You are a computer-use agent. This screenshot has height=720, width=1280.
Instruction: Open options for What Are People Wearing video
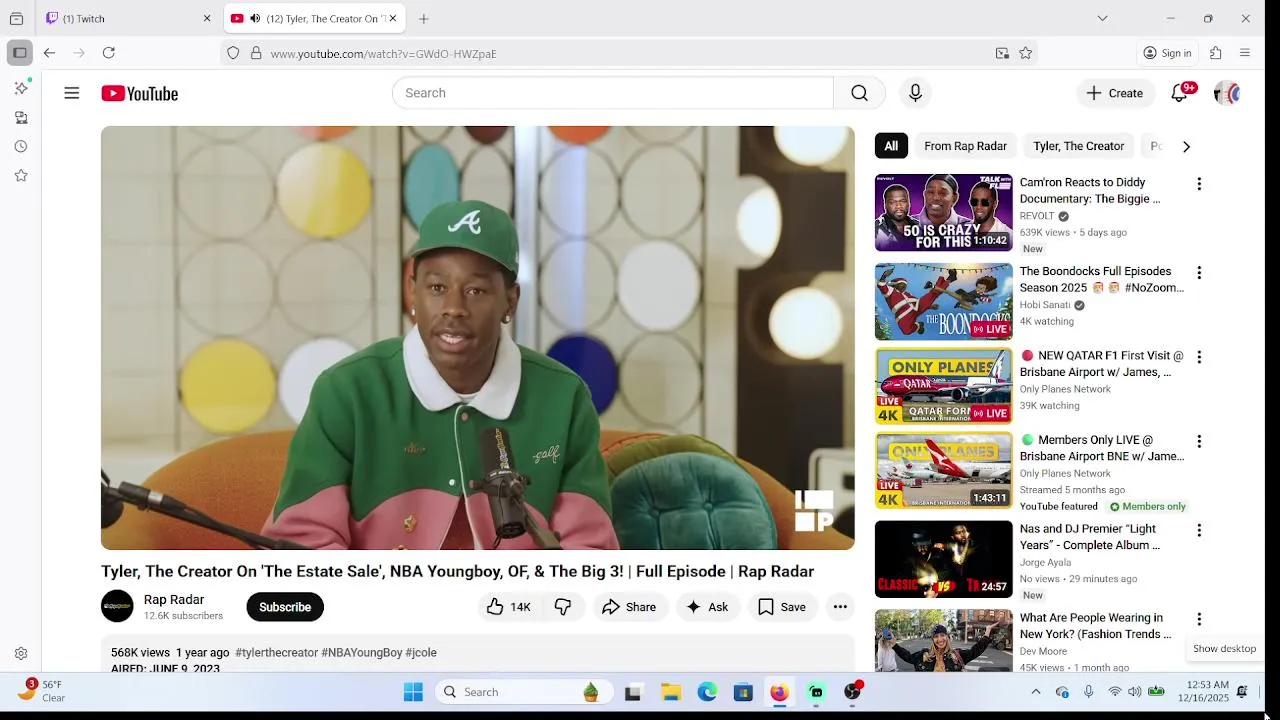[x=1199, y=619]
